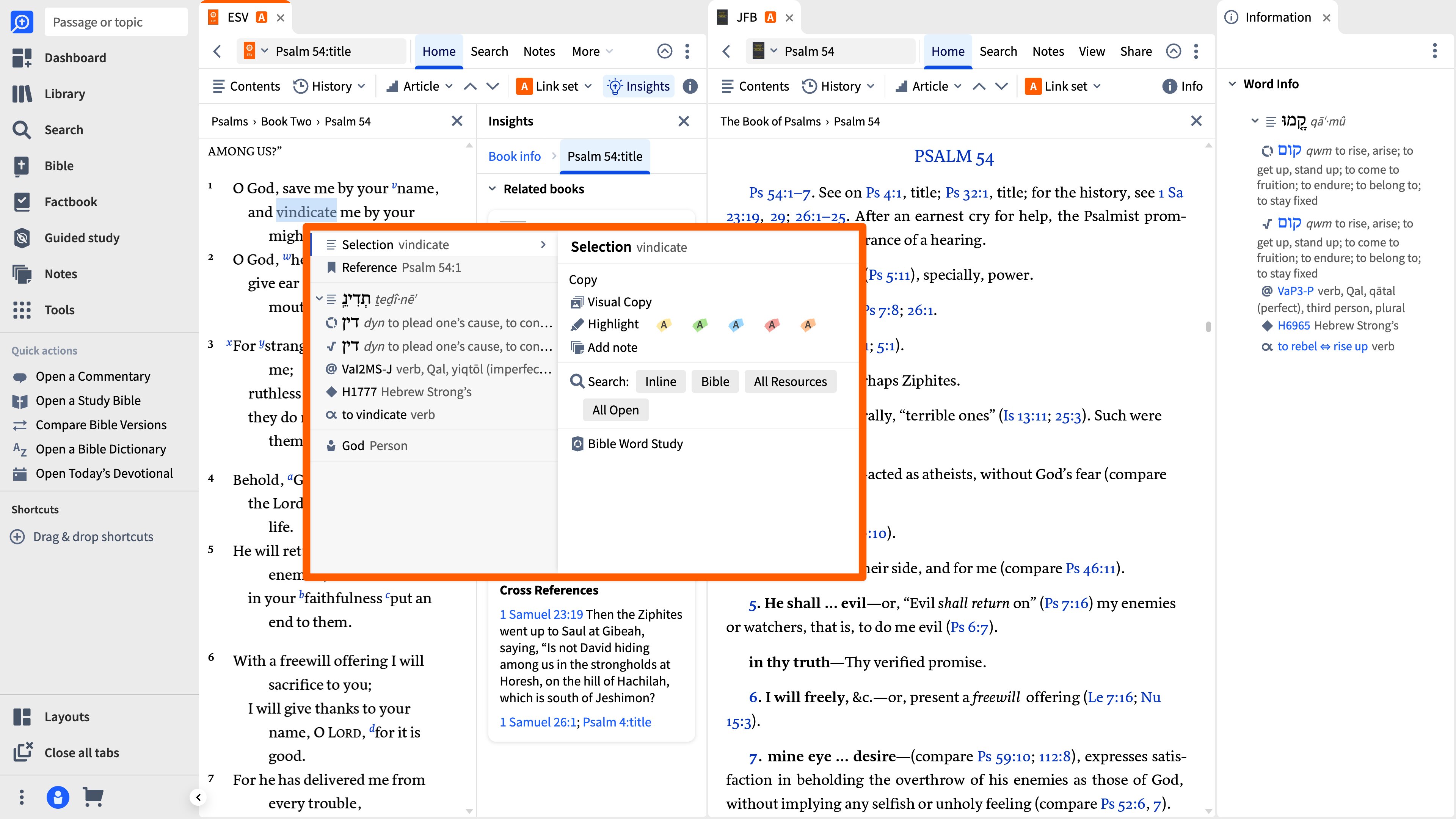Viewport: 1456px width, 819px height.
Task: Collapse the Related books section
Action: click(x=492, y=189)
